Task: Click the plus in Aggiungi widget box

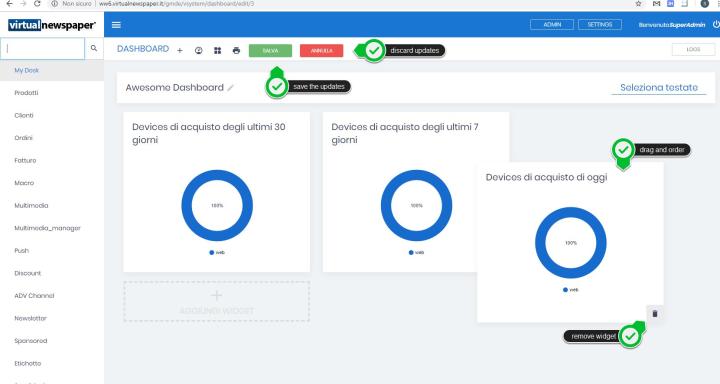Action: (x=216, y=295)
